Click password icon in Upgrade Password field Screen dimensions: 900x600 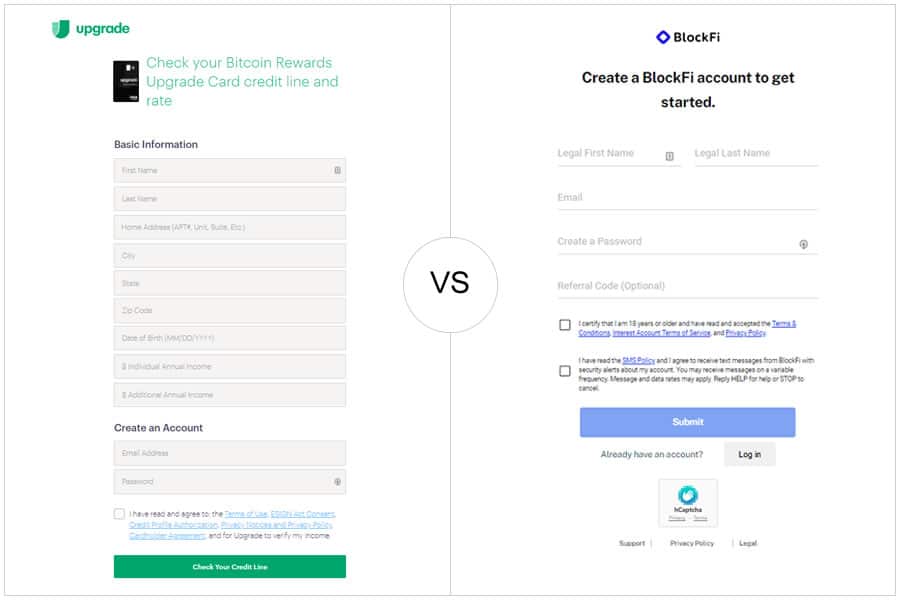(x=338, y=482)
